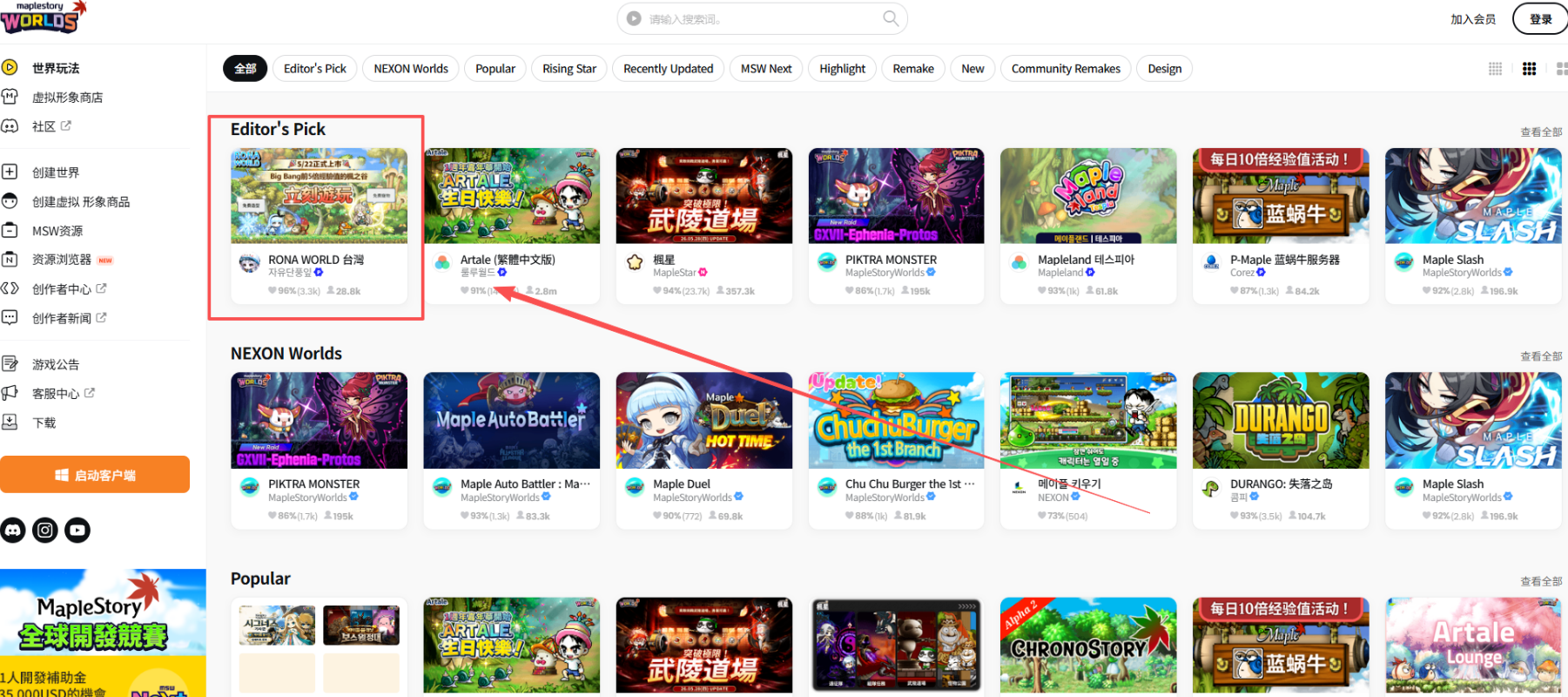
Task: Click the magnifier search icon
Action: [x=891, y=18]
